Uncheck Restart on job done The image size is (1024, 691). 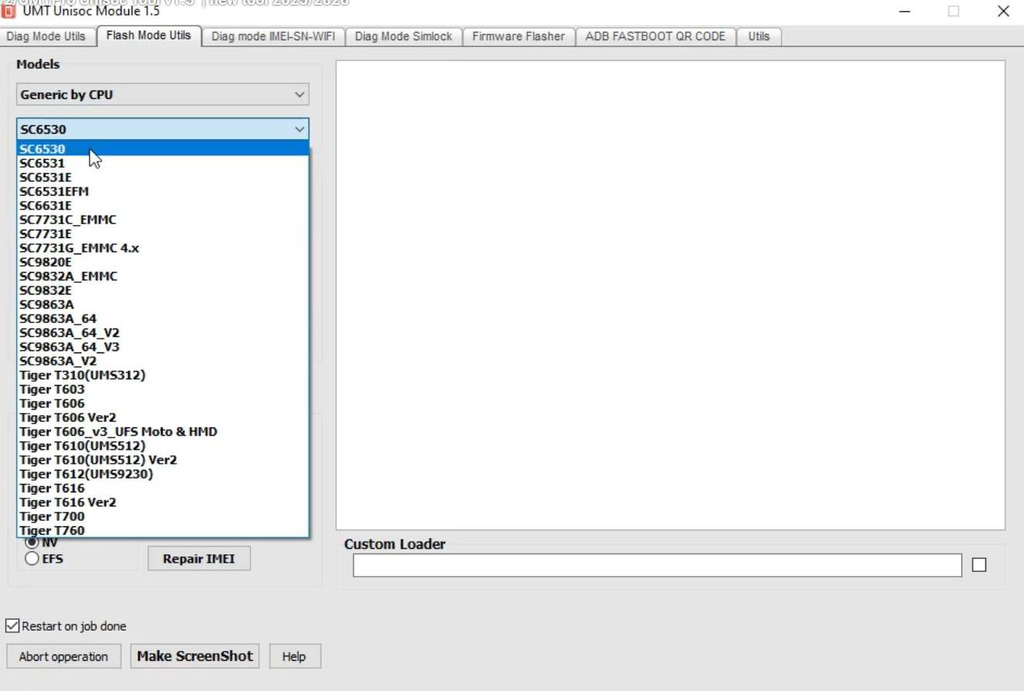click(12, 626)
